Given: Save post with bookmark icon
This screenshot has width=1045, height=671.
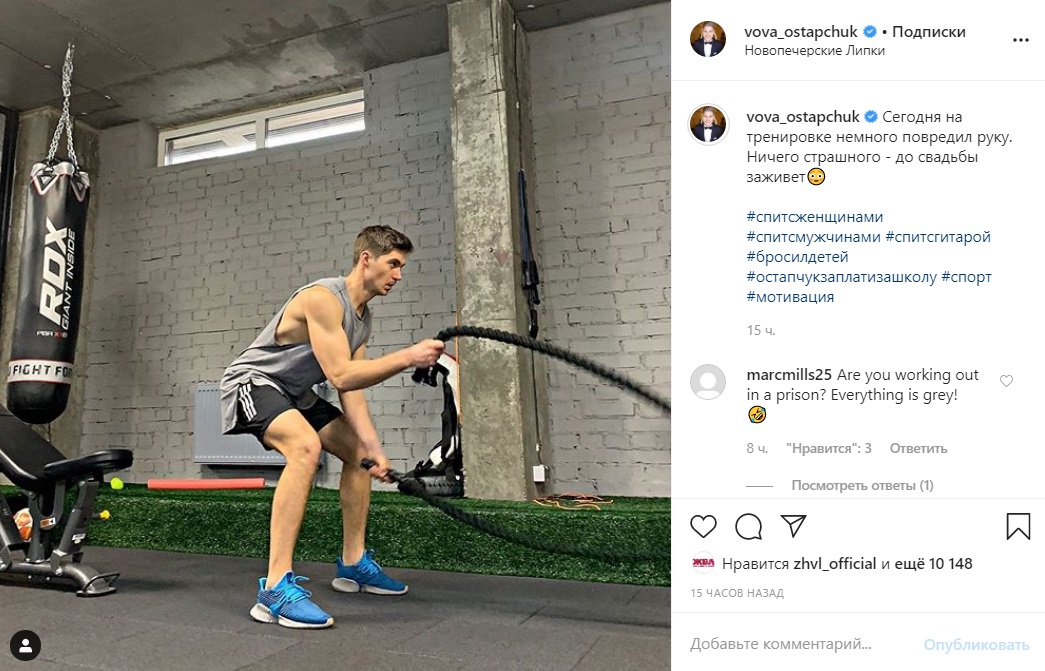Looking at the screenshot, I should click(1018, 526).
